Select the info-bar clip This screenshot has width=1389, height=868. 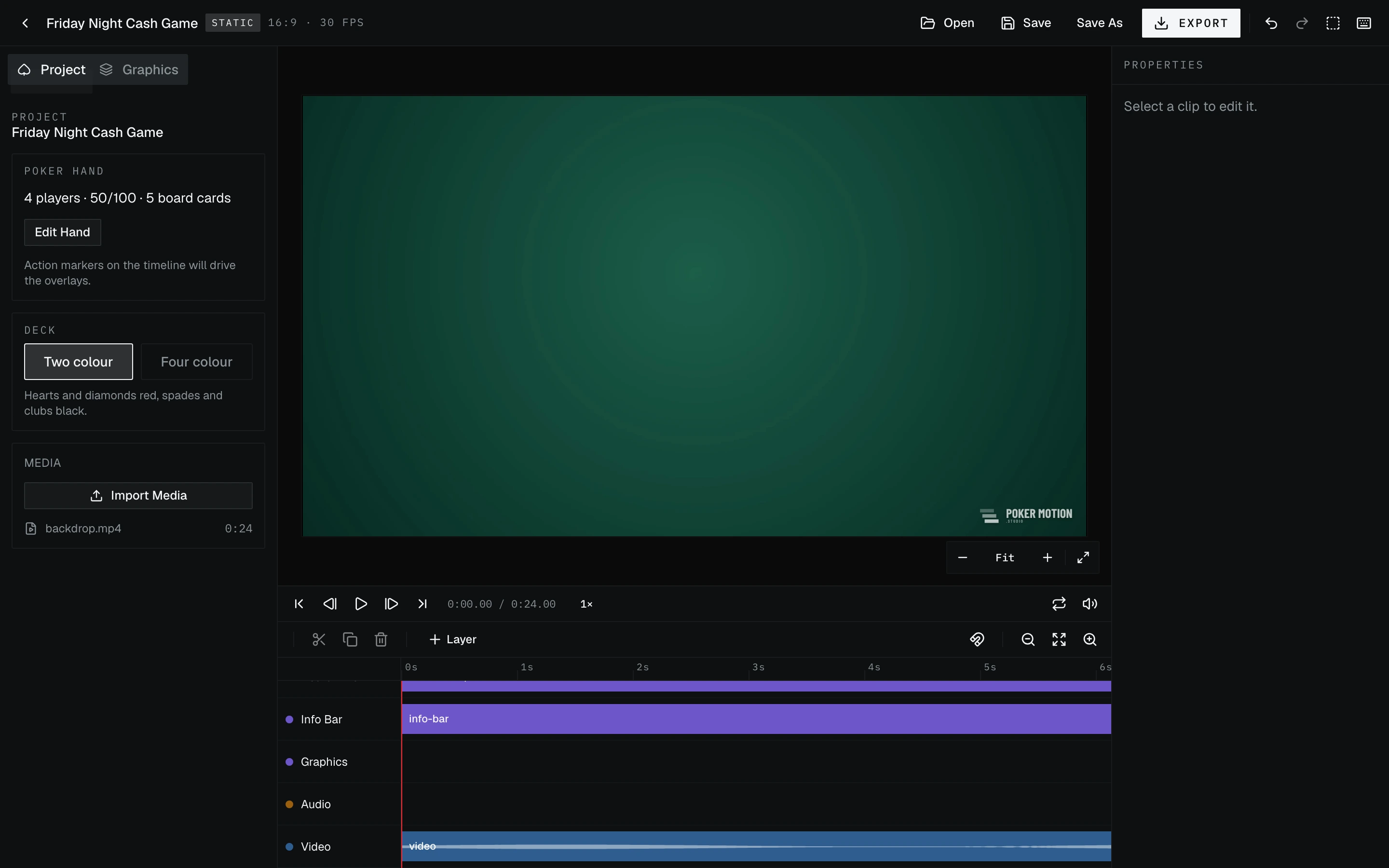(756, 719)
